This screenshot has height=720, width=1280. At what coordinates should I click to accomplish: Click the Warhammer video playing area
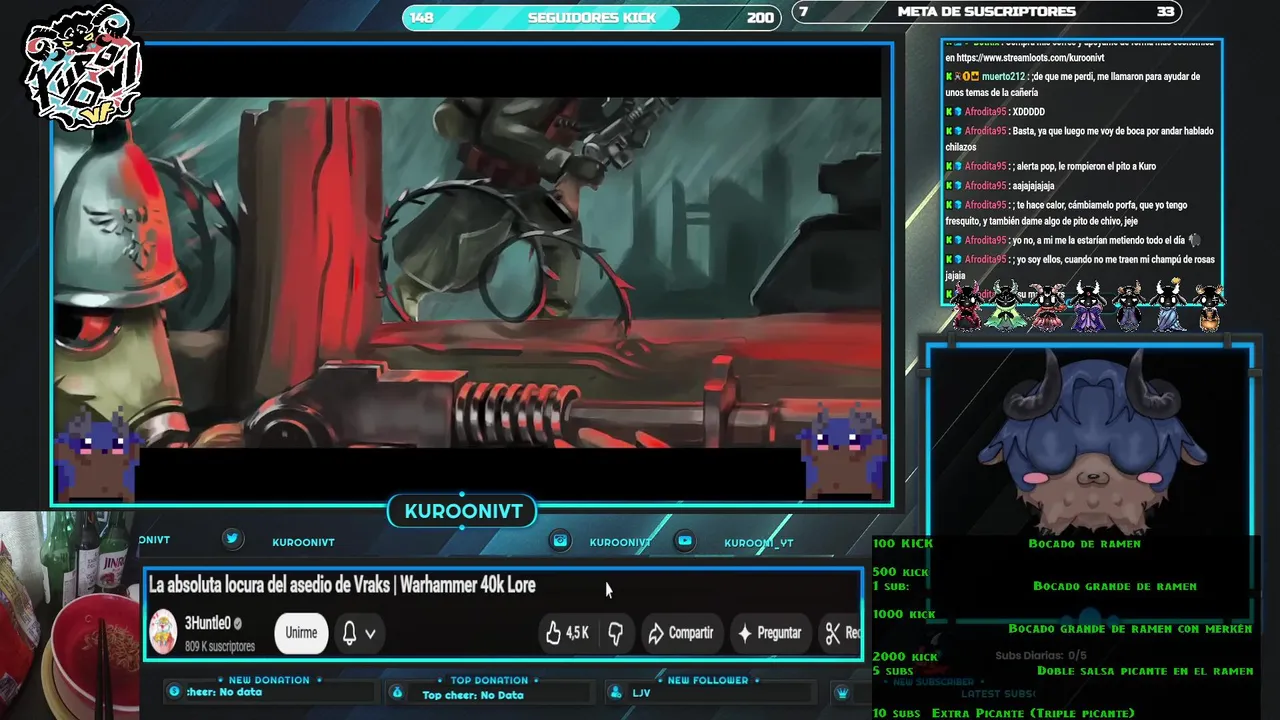[x=467, y=272]
